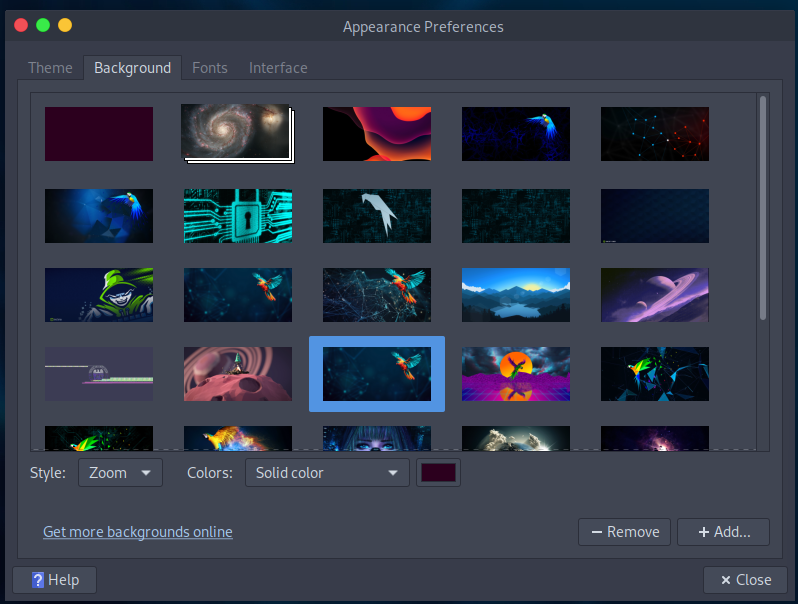Choose the orange red abstract waves wallpaper
Screen dimensions: 798x604
[x=377, y=134]
